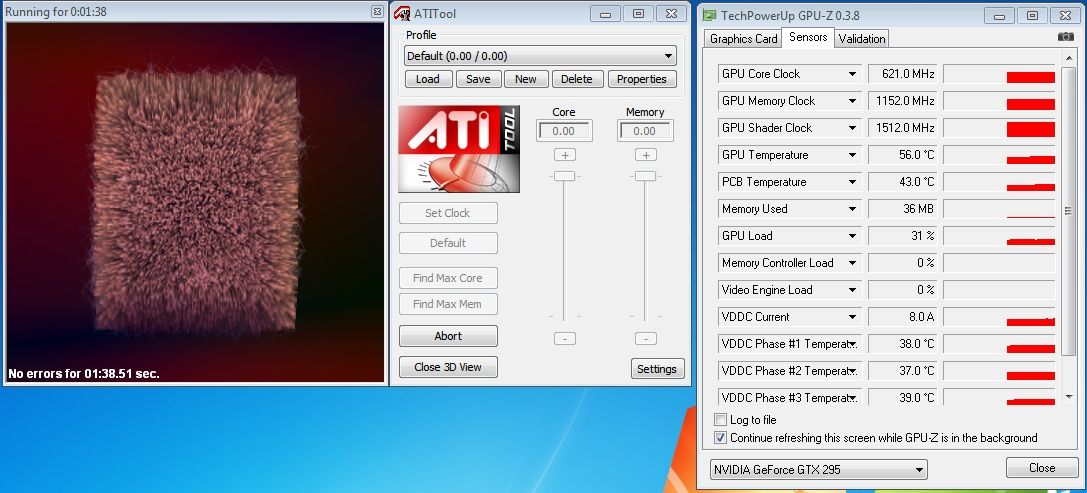Open VDDC Phase #3 Temperature dropdown
1087x493 pixels.
coord(852,399)
